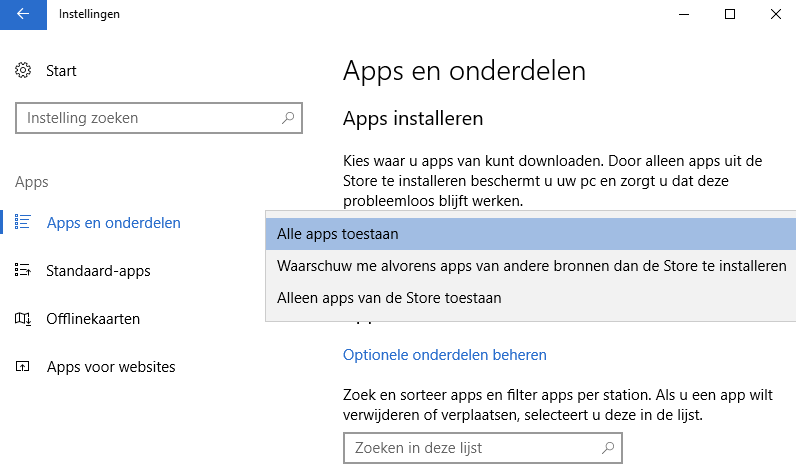796x476 pixels.
Task: Click into 'Zoeken in deze lijst' field
Action: click(470, 447)
